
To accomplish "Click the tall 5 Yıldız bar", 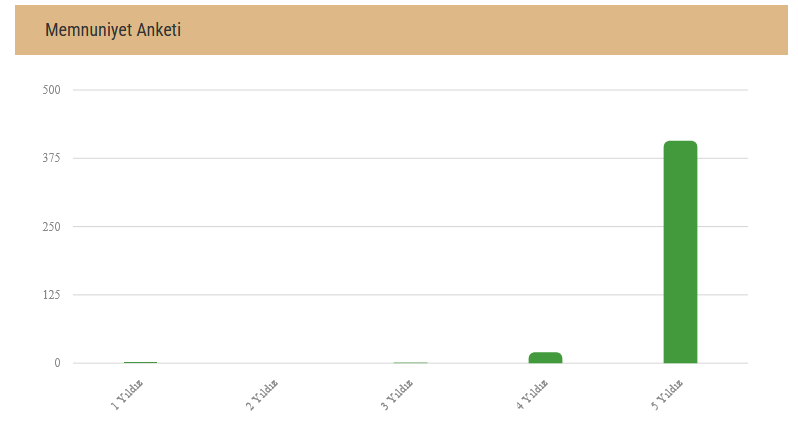I will (x=680, y=252).
